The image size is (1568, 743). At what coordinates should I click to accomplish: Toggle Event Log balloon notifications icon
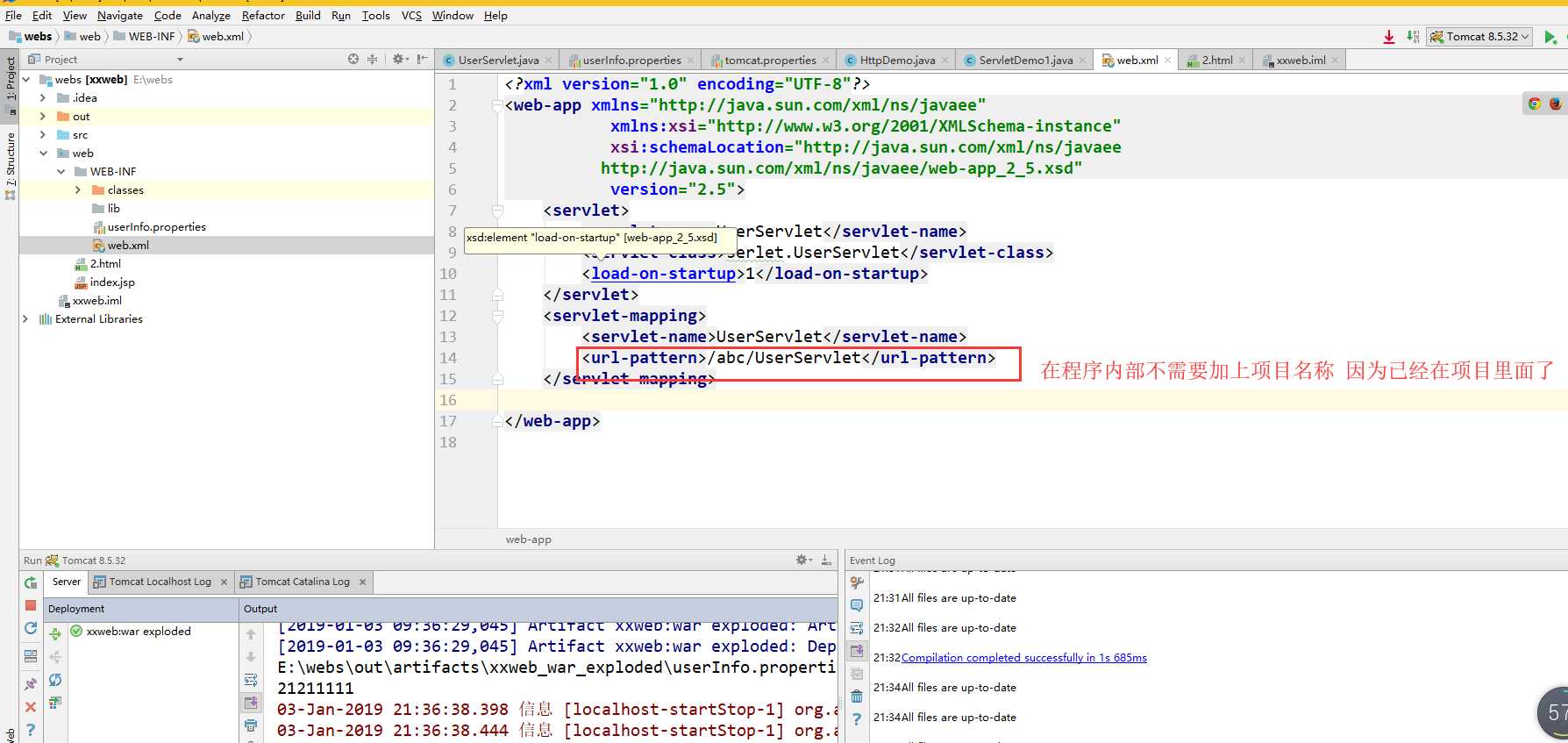pyautogui.click(x=857, y=605)
